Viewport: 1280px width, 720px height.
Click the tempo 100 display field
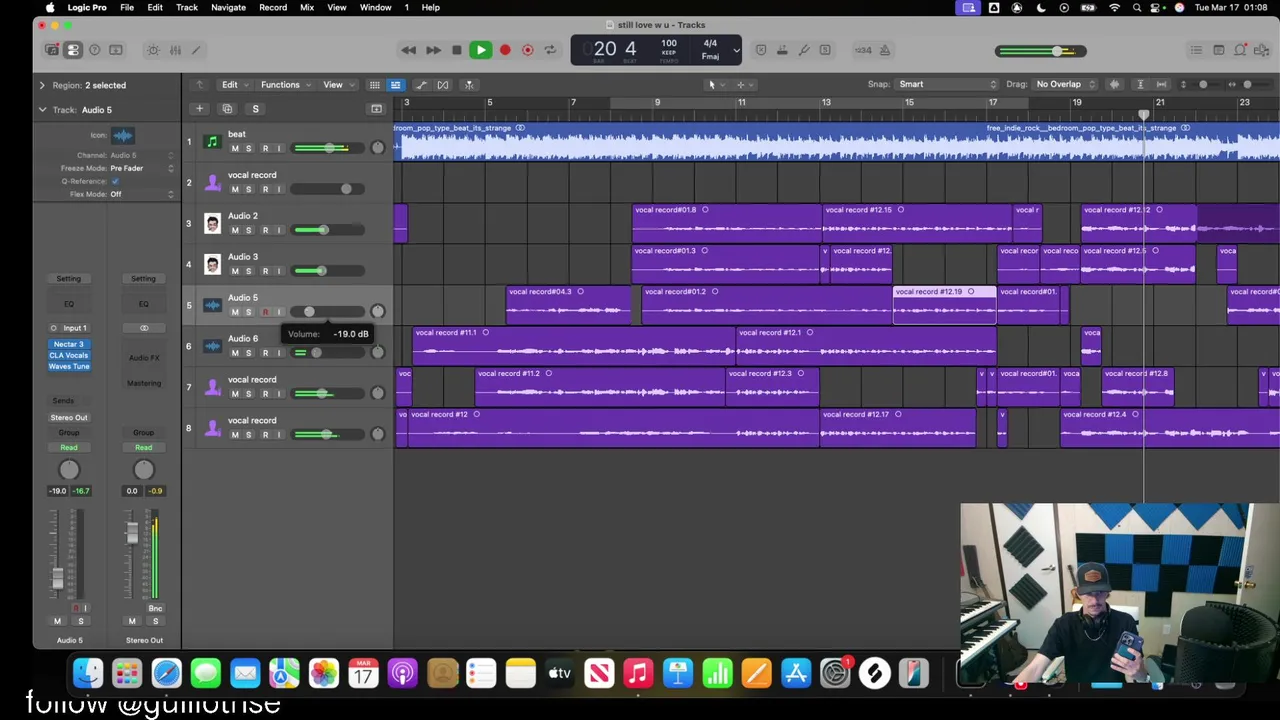tap(669, 44)
